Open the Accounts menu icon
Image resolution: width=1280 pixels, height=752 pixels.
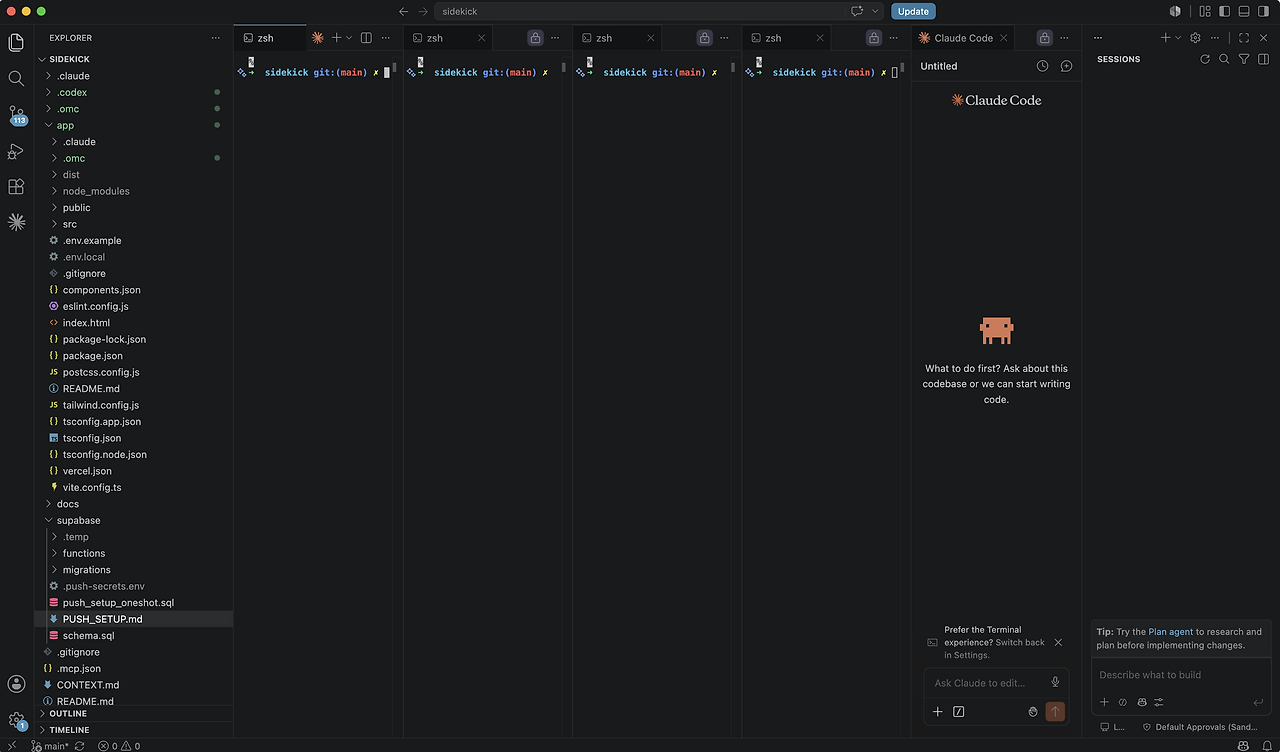click(16, 684)
